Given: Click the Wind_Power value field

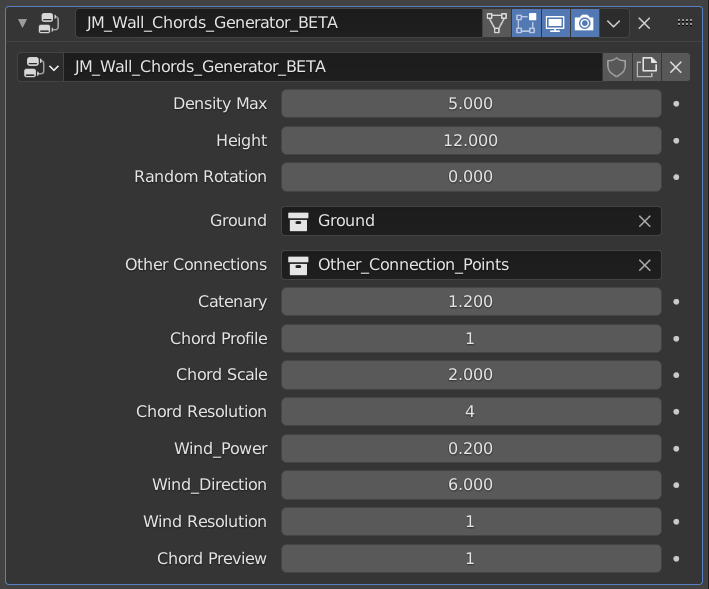Looking at the screenshot, I should (471, 448).
